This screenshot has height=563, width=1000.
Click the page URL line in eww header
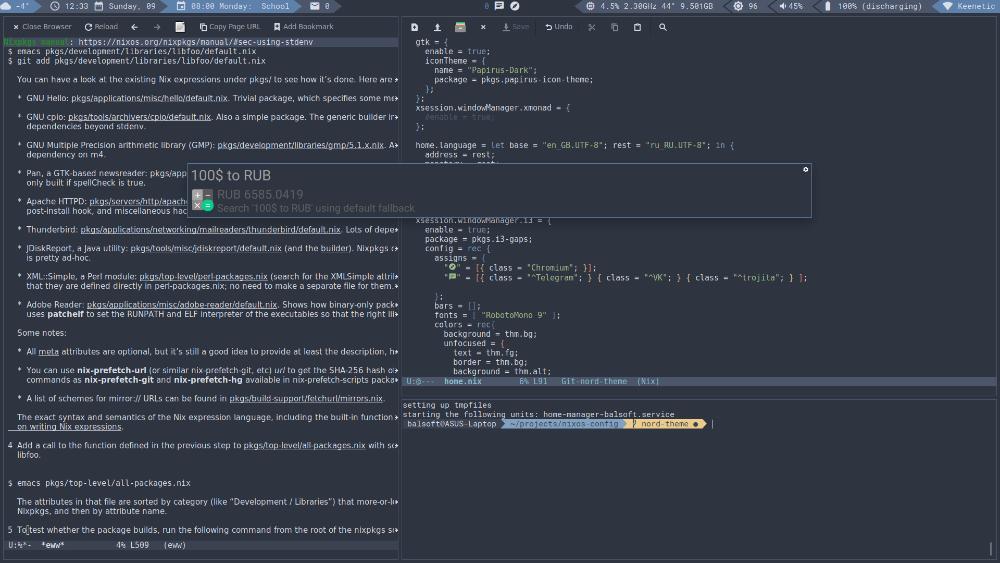point(201,42)
